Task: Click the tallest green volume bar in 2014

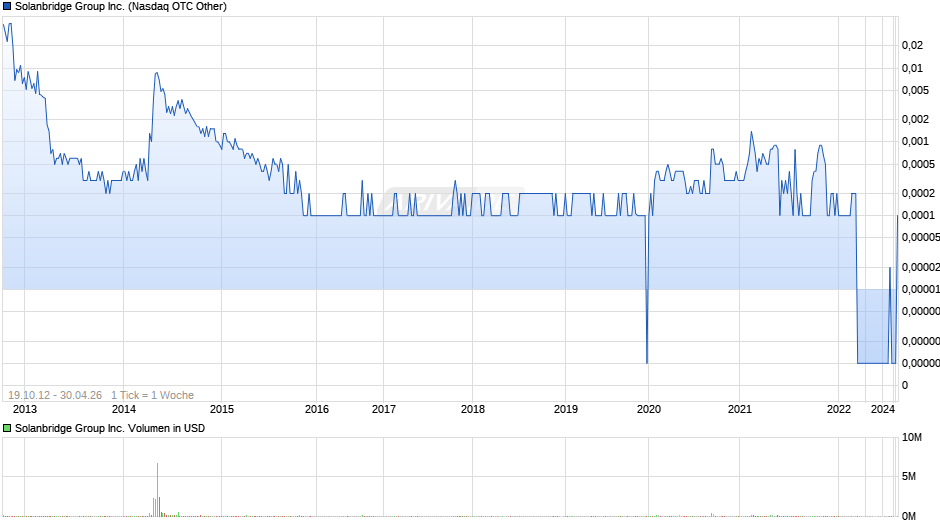Action: [x=157, y=489]
